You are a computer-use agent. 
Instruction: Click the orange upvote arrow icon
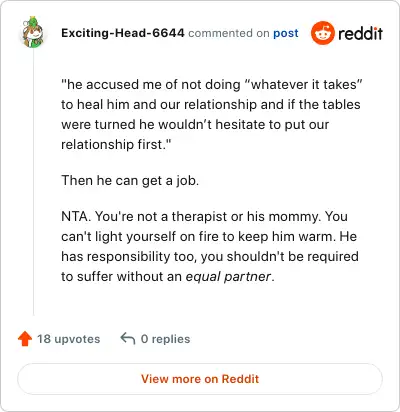[25, 339]
